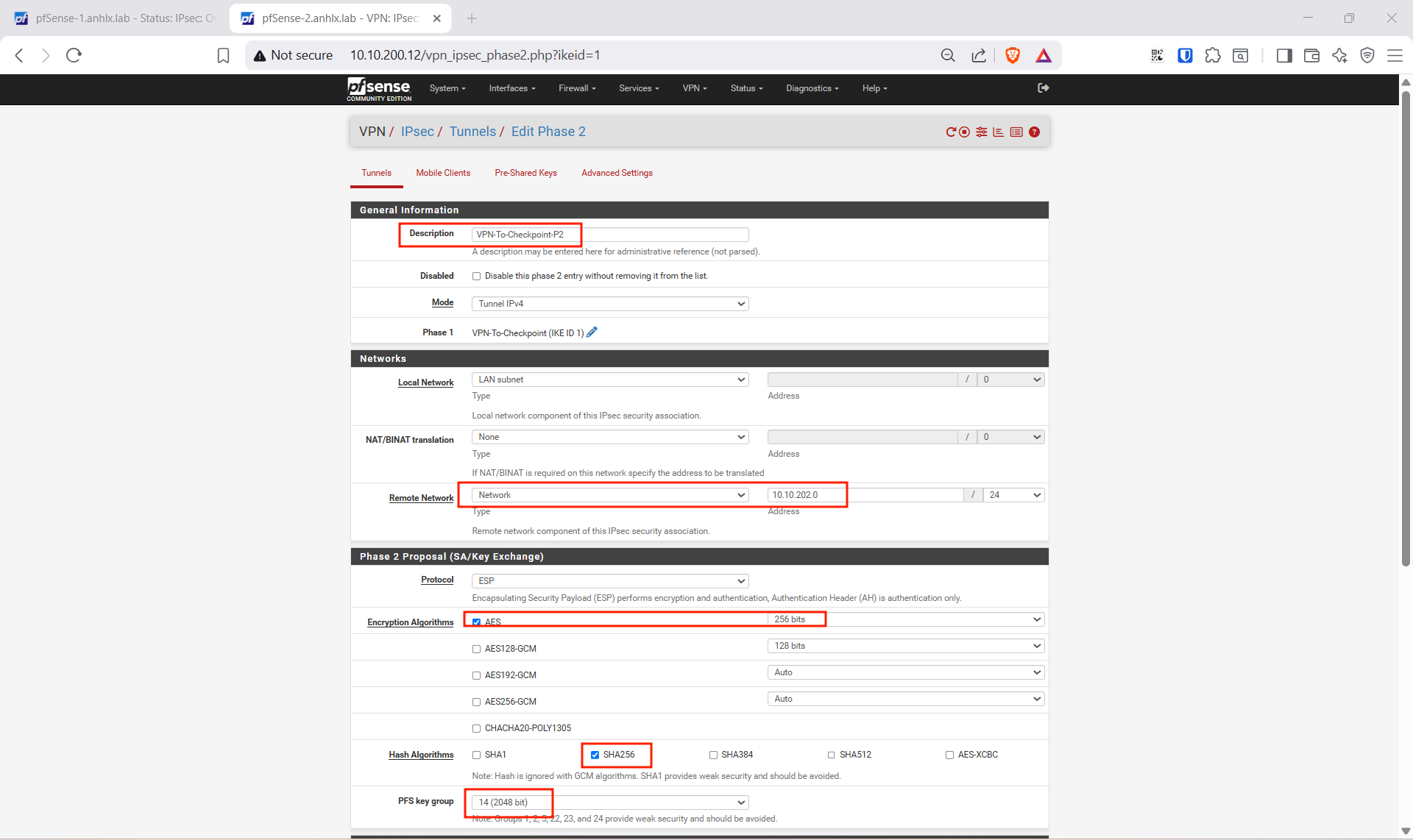Viewport: 1413px width, 840px height.
Task: Click the IPsec breadcrumb link
Action: coord(417,132)
